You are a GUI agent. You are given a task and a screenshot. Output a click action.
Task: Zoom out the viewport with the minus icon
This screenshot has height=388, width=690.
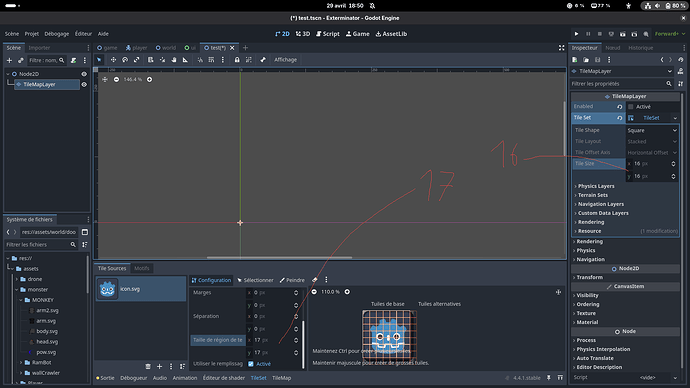pos(116,79)
